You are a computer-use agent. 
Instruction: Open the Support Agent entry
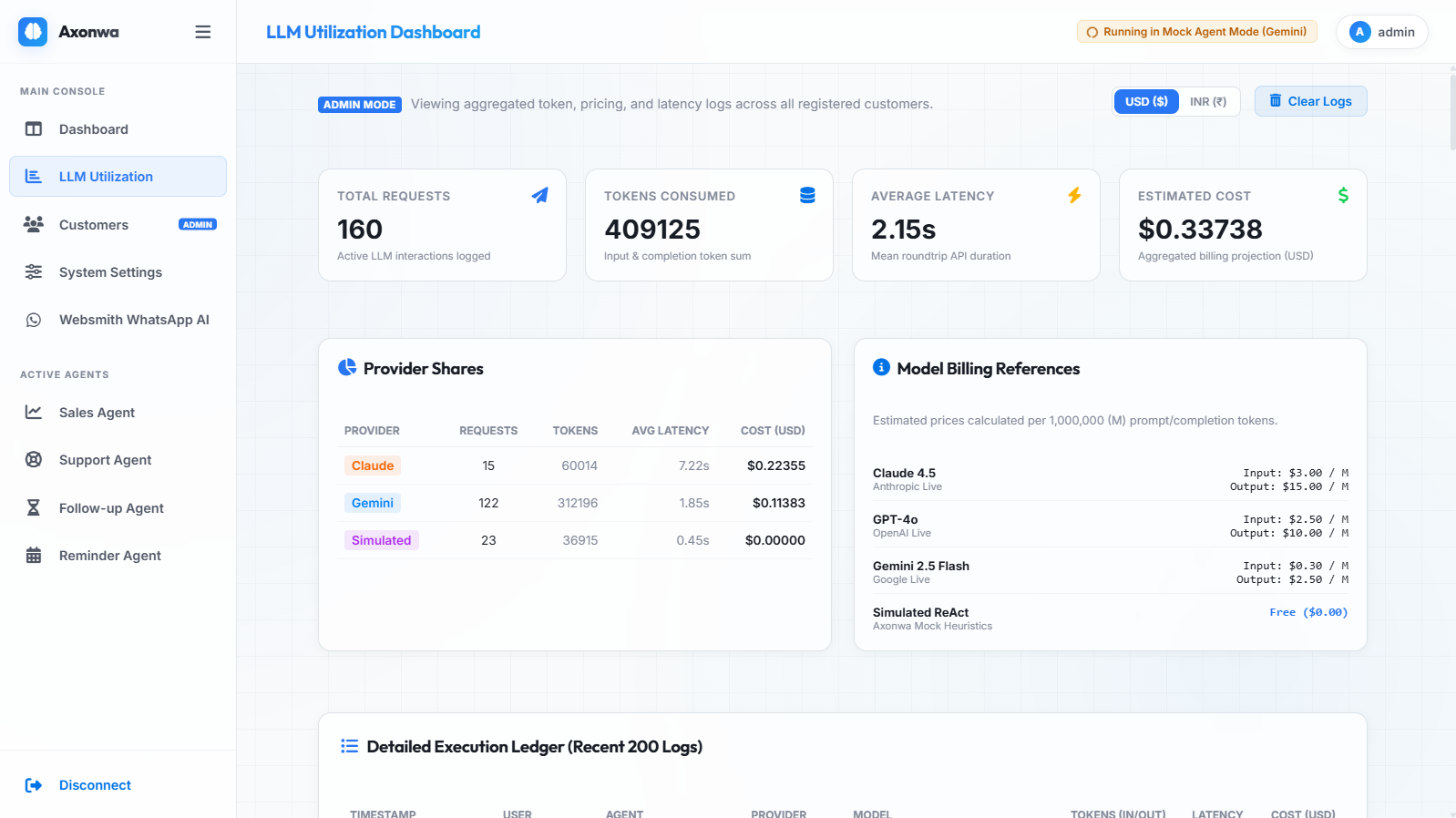[x=118, y=460]
